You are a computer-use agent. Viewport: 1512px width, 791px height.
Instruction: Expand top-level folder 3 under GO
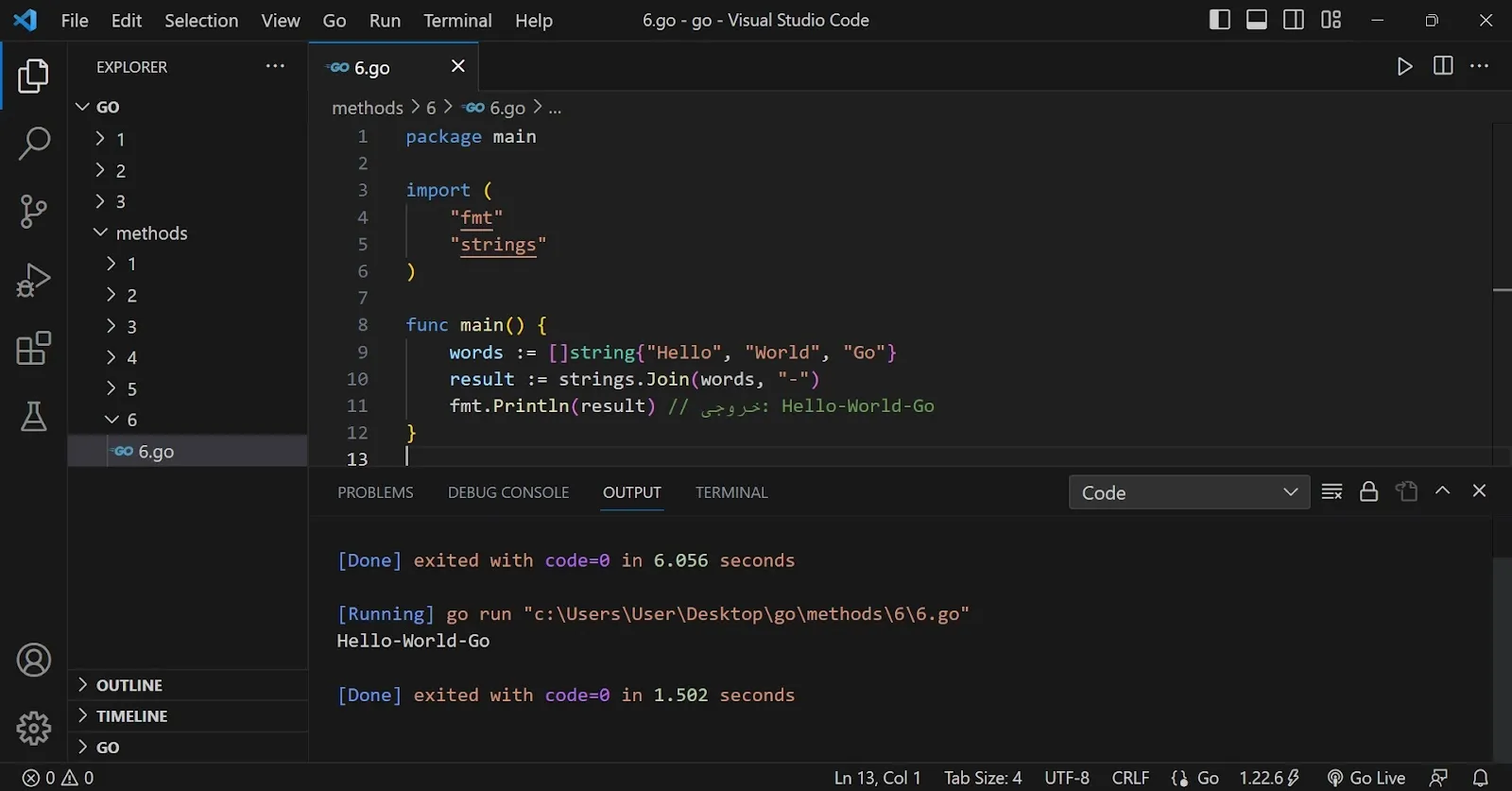188,201
